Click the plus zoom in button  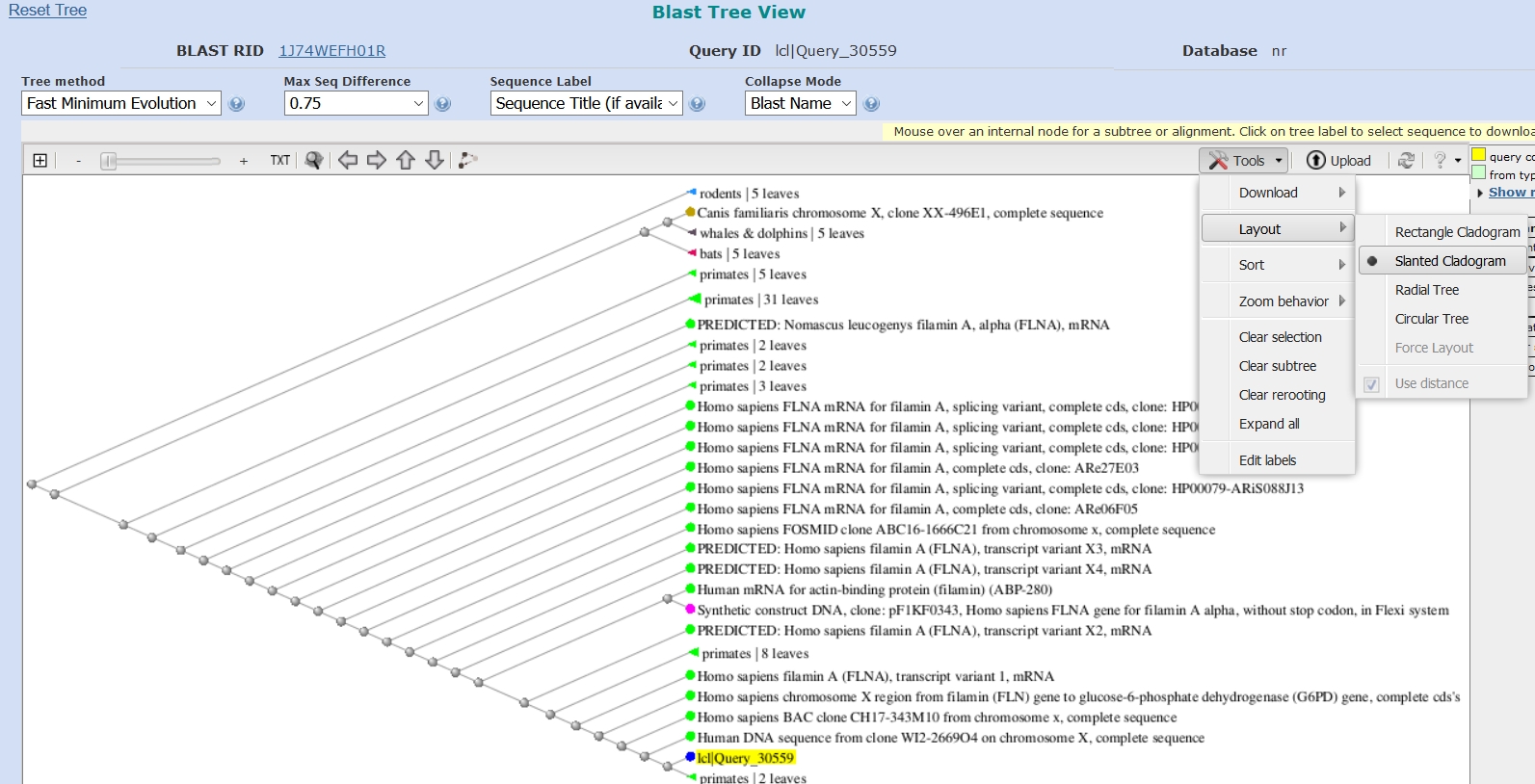(244, 161)
